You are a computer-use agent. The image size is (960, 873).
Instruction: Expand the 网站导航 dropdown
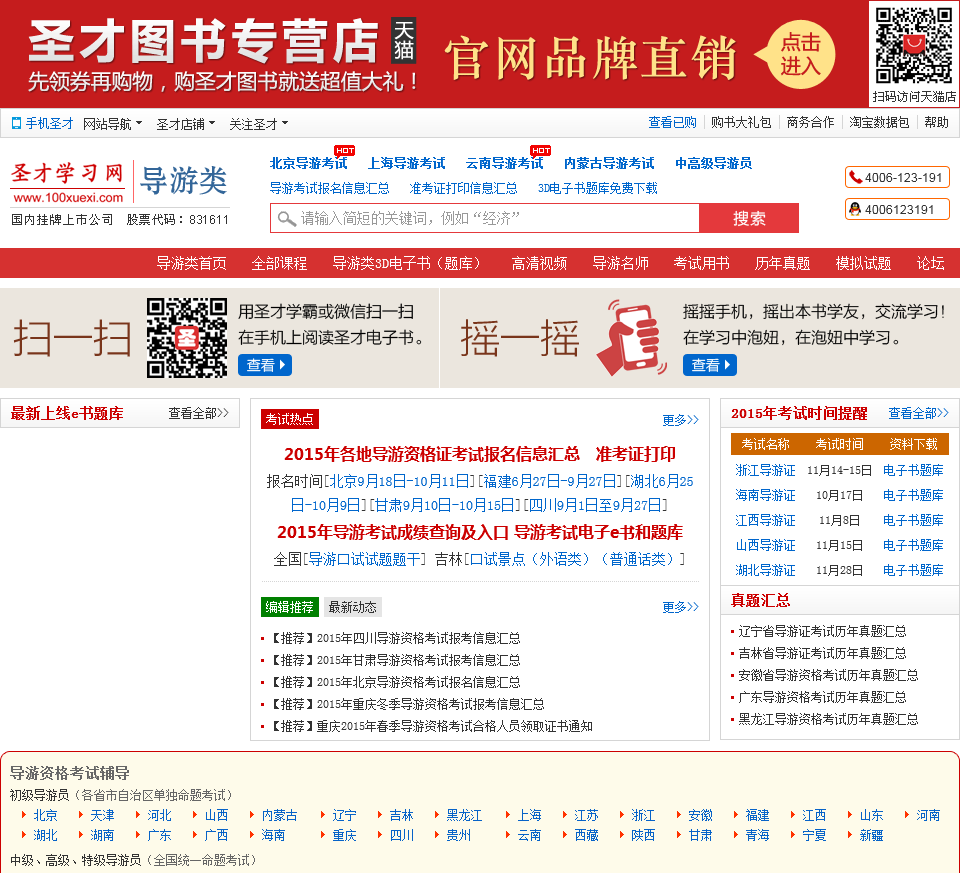(x=112, y=124)
